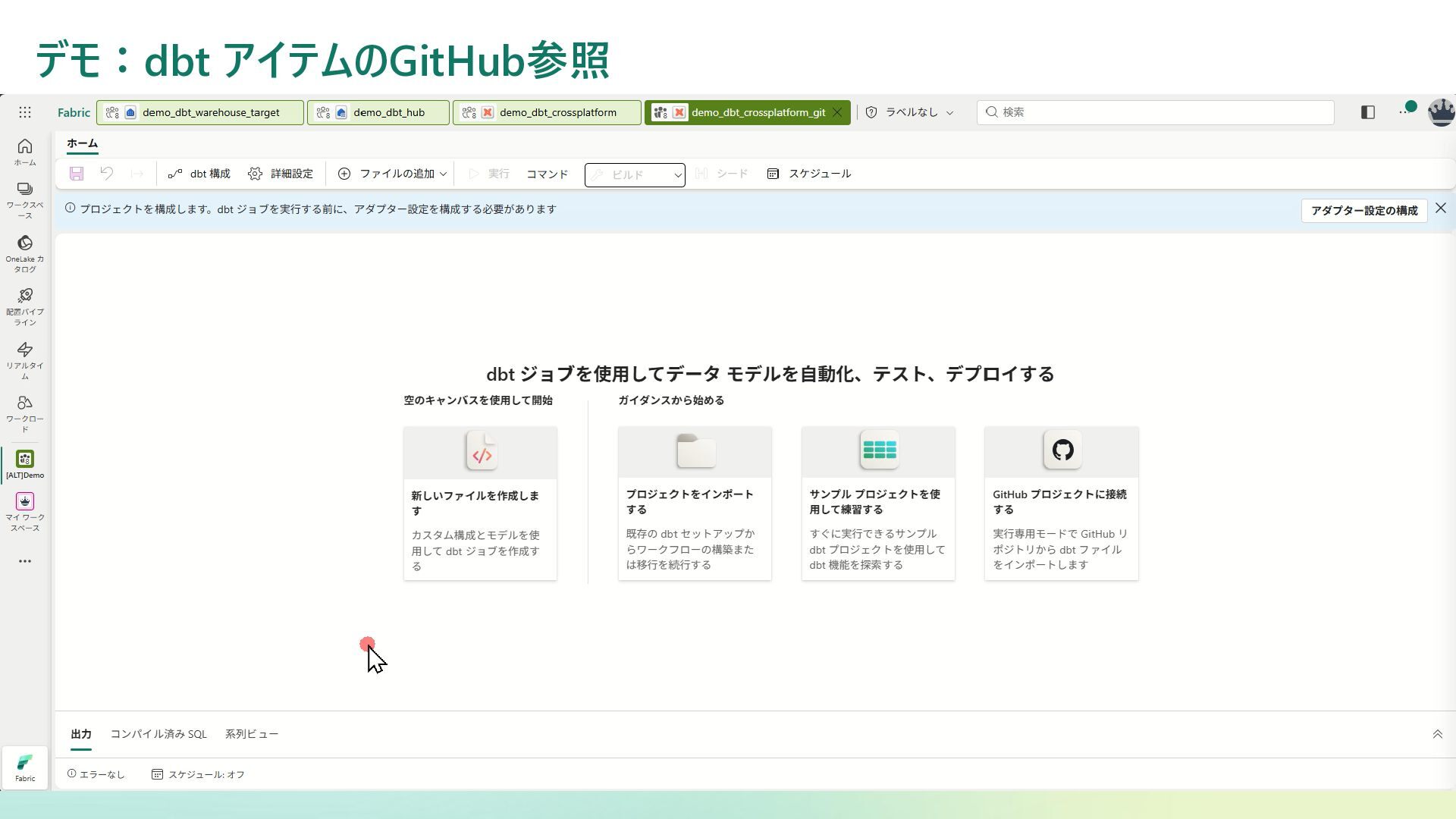Open マイ ワークスペース in the sidebar
The image size is (1456, 819).
point(25,512)
